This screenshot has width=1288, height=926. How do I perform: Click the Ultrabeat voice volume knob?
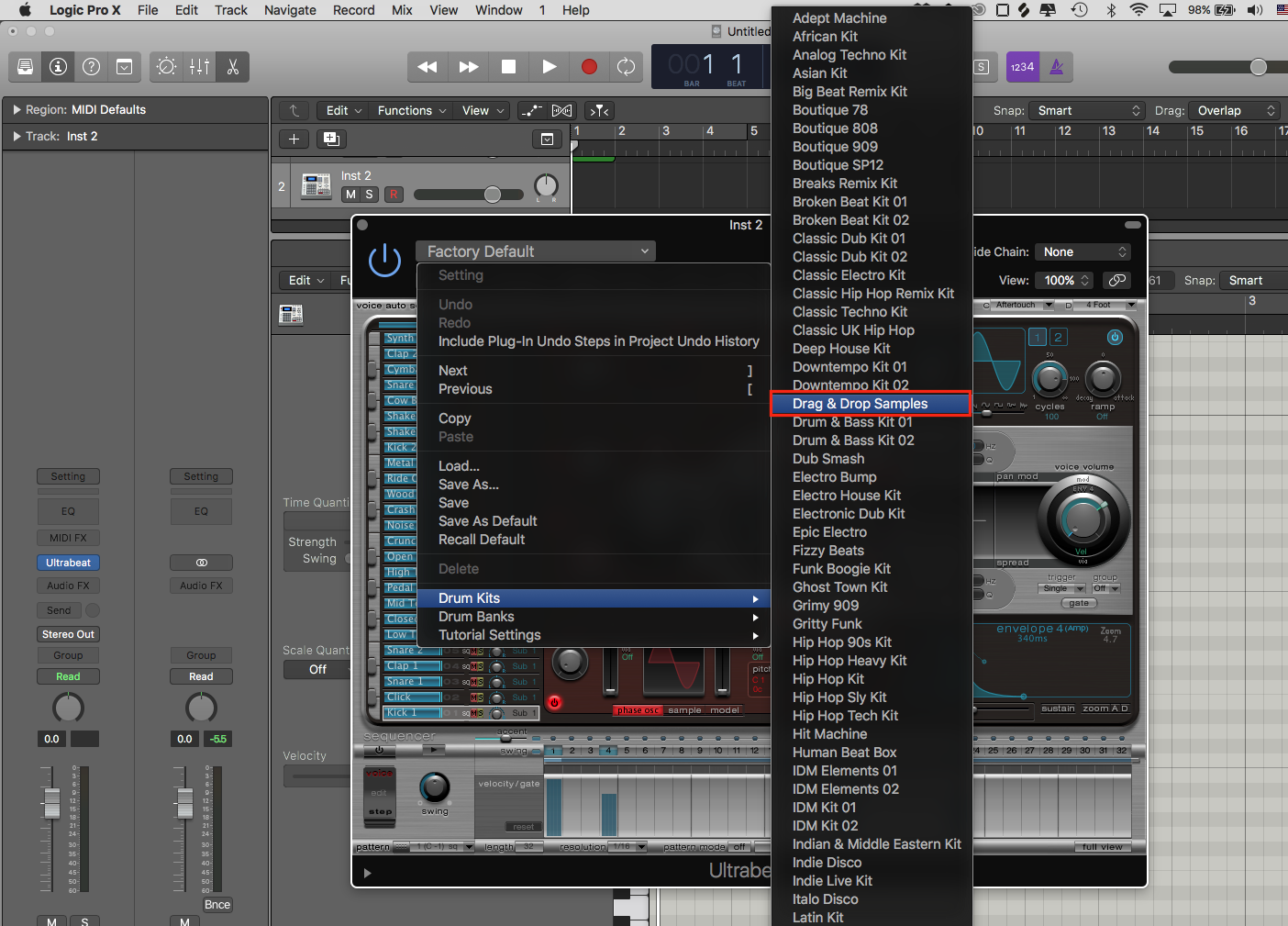pos(1083,519)
